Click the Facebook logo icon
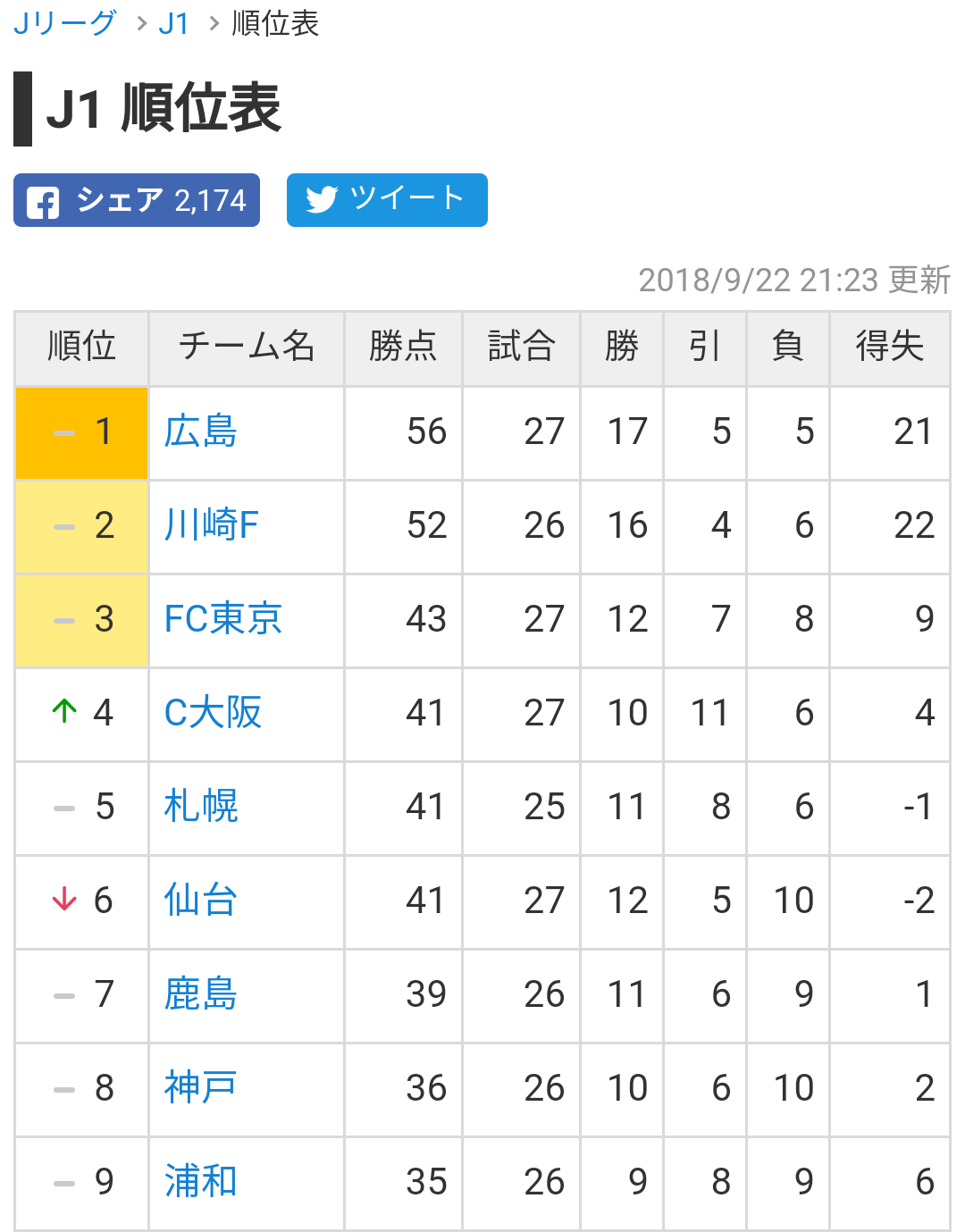 click(x=43, y=202)
